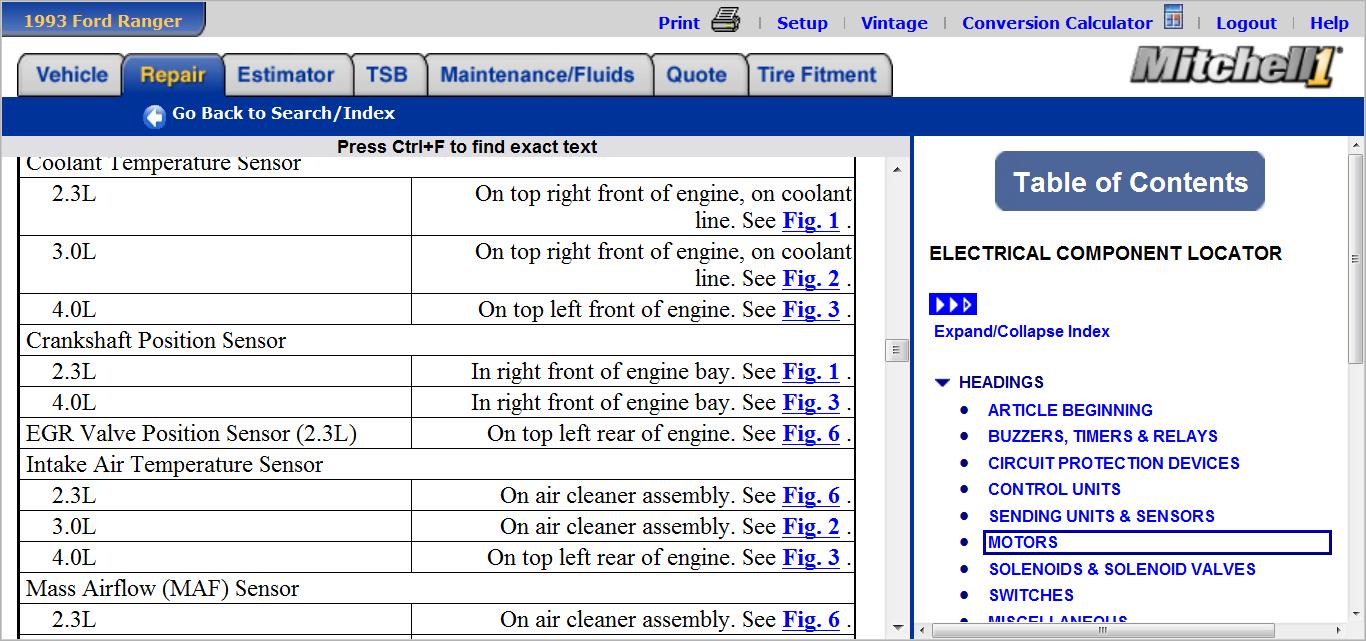This screenshot has height=641, width=1366.
Task: Open Fig. 2 for Coolant Sensor 3.0L
Action: [811, 279]
